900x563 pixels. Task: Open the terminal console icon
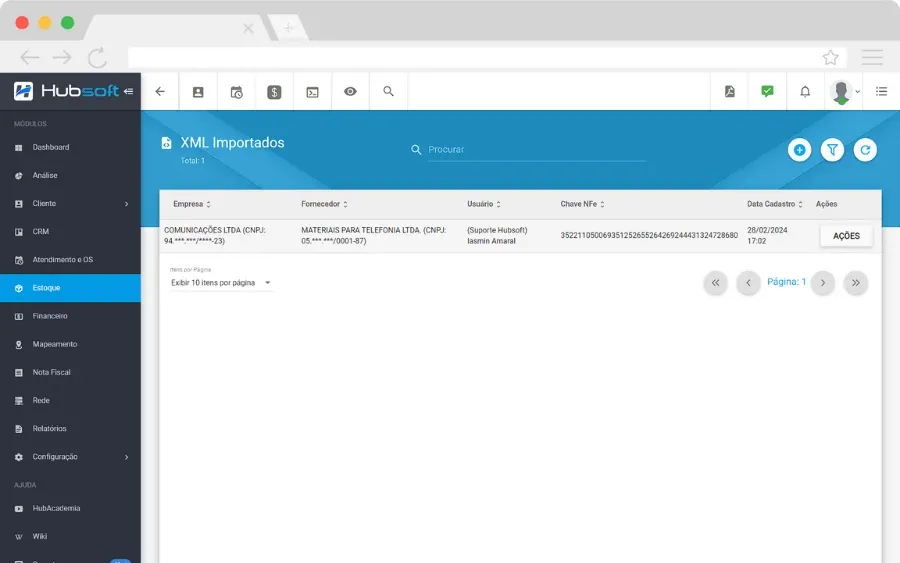pos(312,92)
